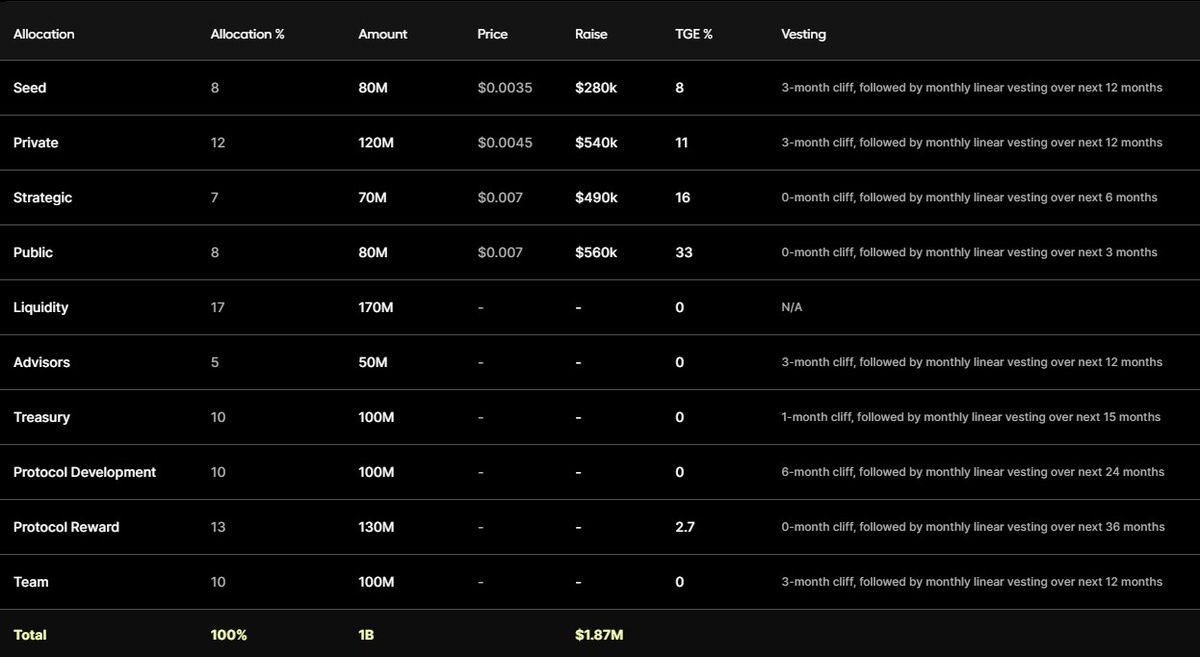The image size is (1200, 657).
Task: Select the Protocol Reward row label
Action: point(66,527)
